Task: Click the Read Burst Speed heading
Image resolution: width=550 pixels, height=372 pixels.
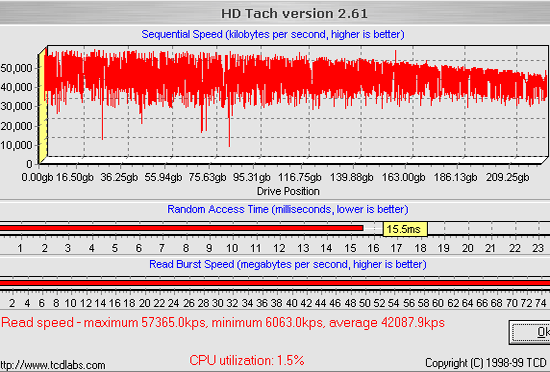Action: click(288, 264)
